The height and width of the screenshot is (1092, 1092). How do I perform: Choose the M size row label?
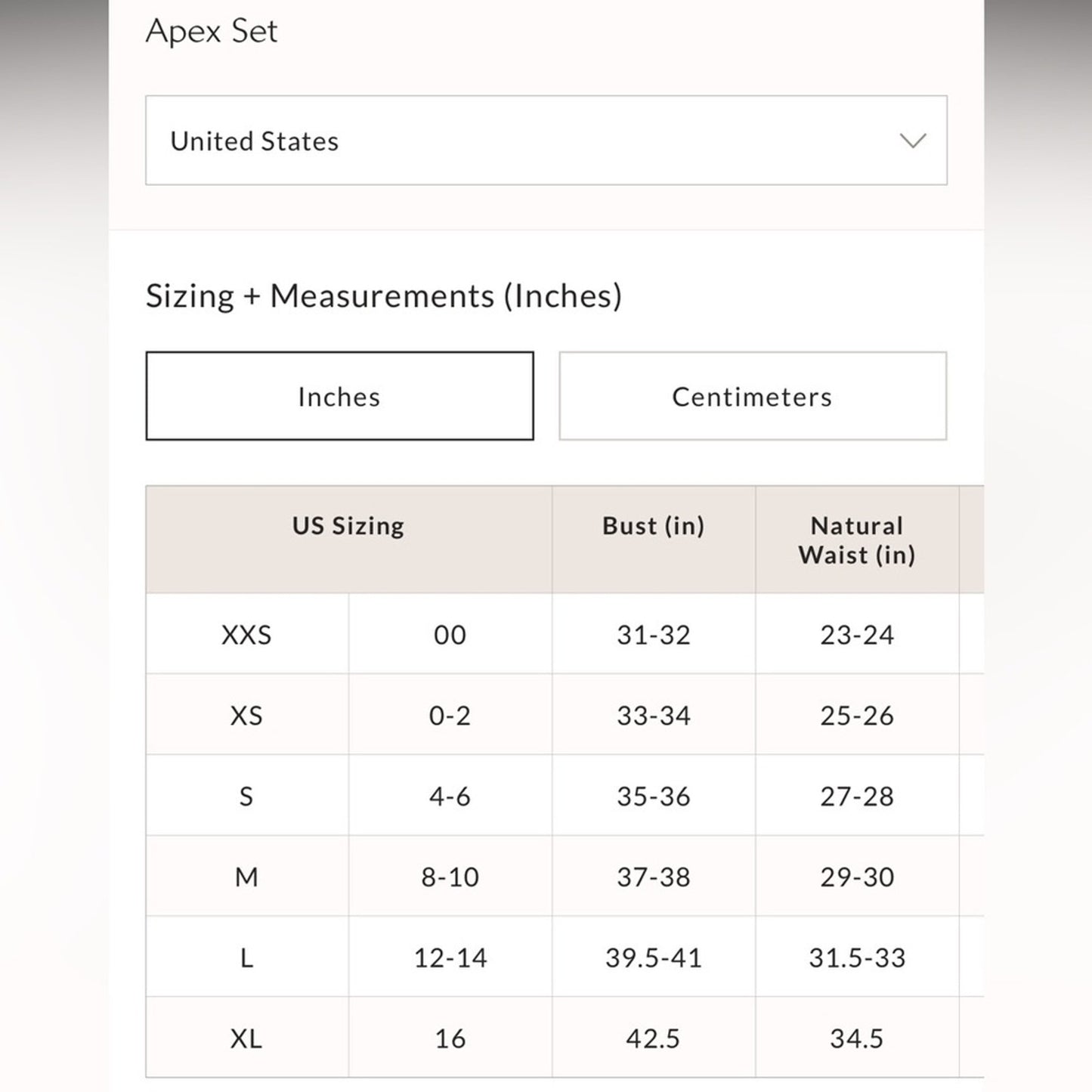pos(246,877)
